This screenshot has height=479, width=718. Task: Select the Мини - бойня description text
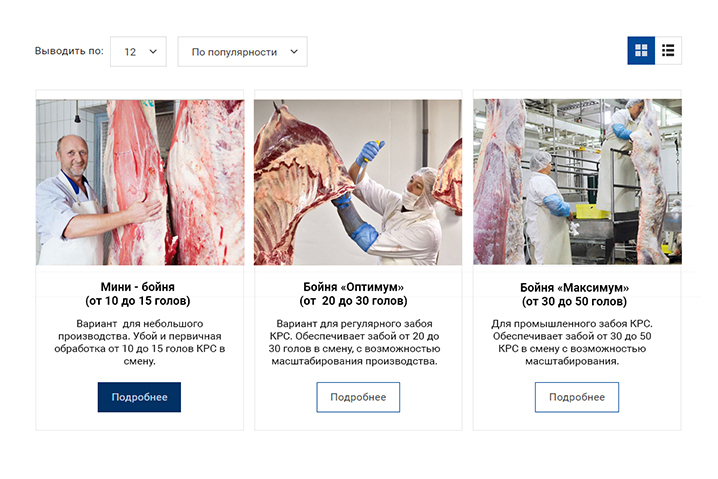(x=140, y=343)
